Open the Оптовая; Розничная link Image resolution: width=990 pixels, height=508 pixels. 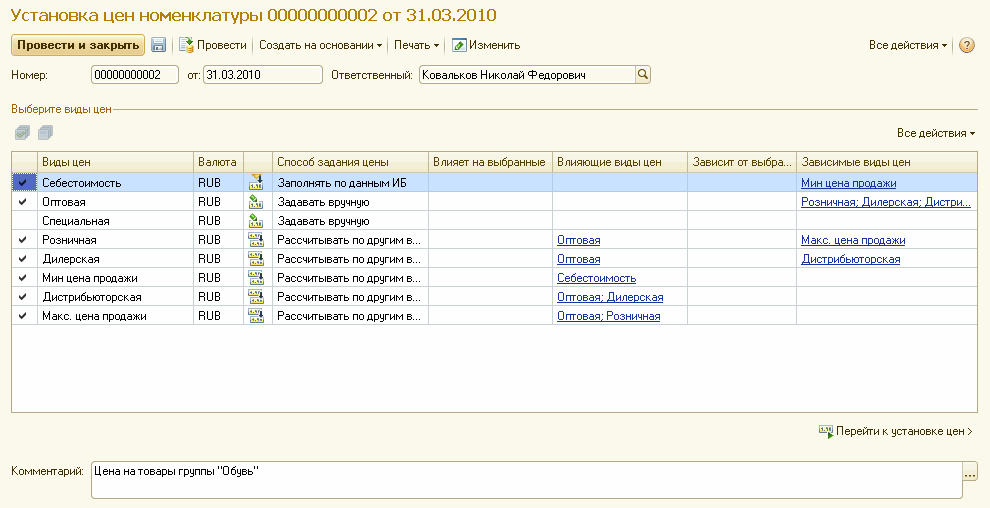coord(609,316)
